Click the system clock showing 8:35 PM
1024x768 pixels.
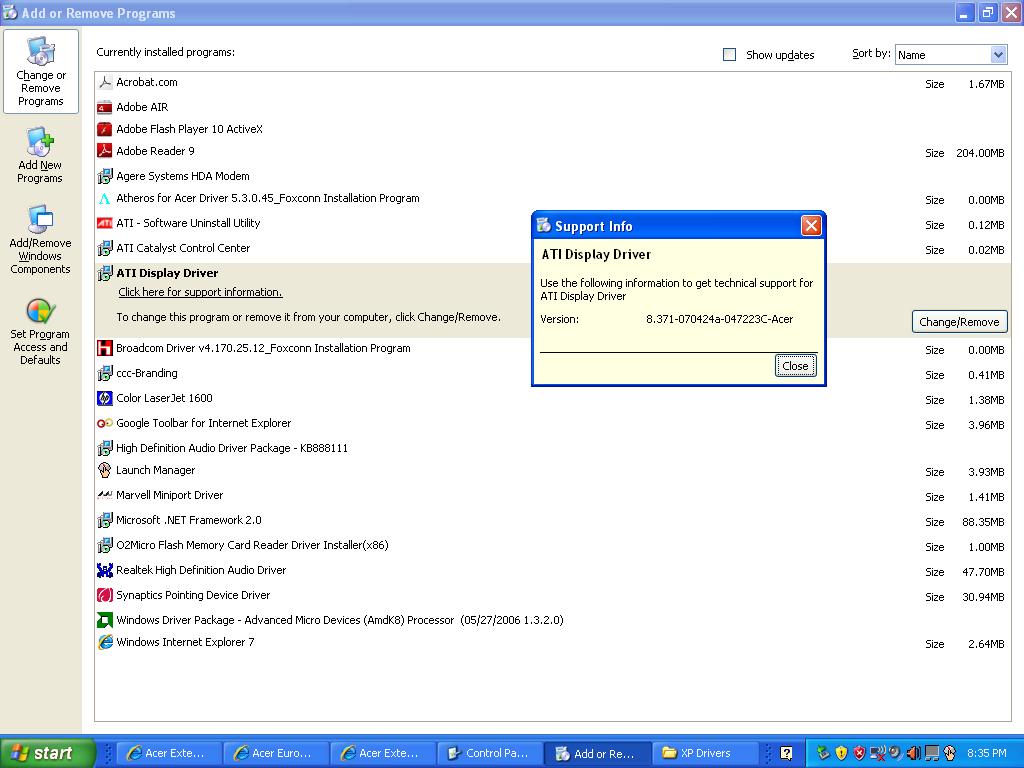click(x=986, y=753)
